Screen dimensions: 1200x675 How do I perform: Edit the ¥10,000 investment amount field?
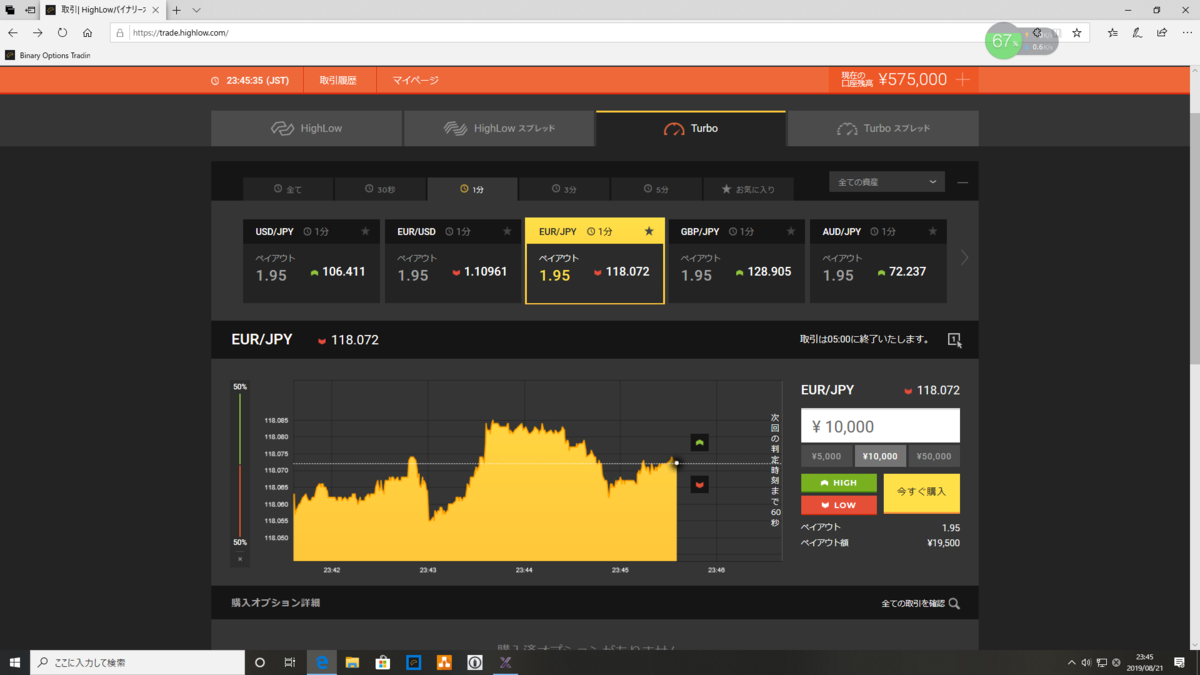tap(880, 426)
